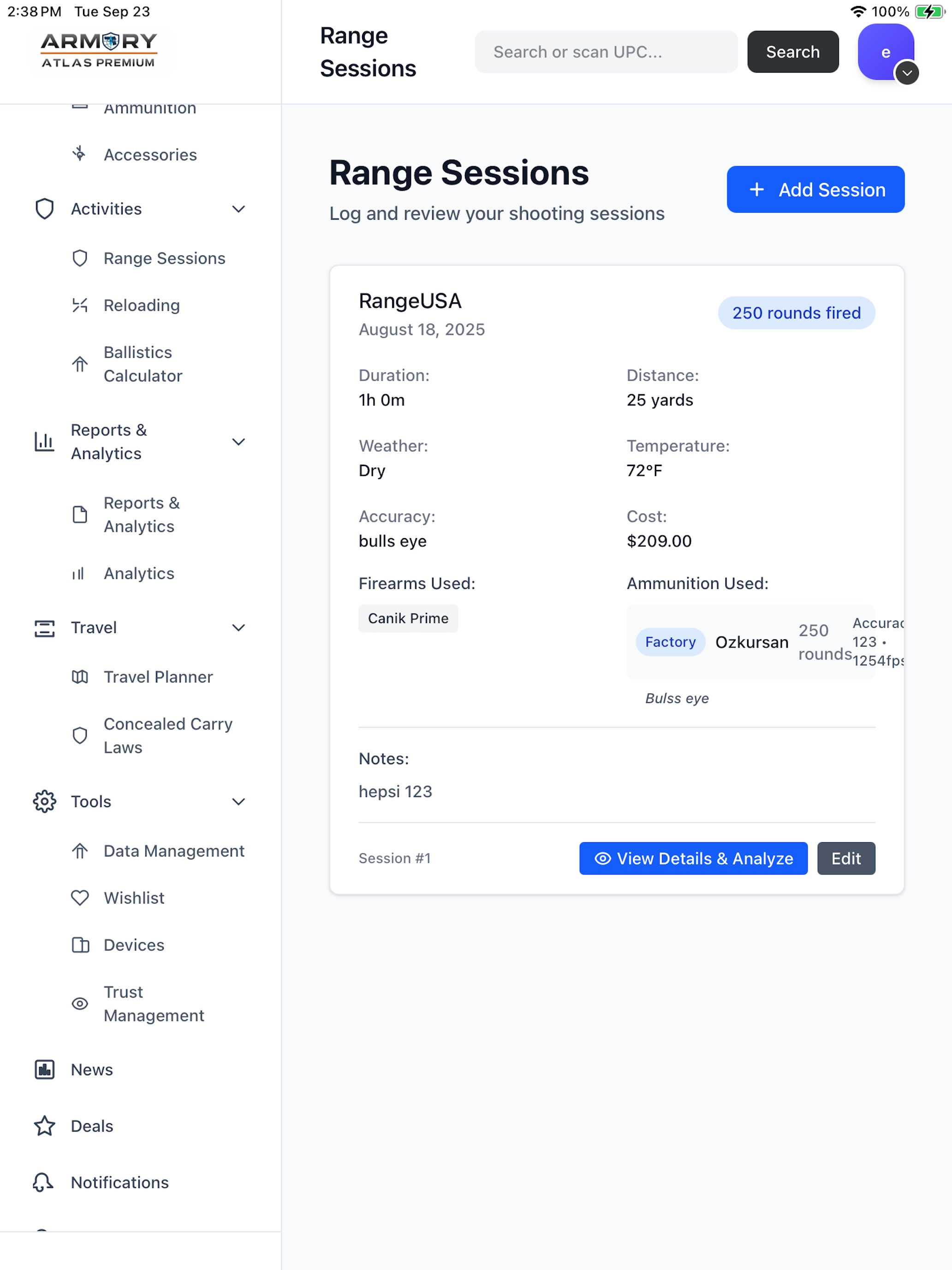Collapse the Activities section chevron
The image size is (952, 1270).
(x=239, y=209)
